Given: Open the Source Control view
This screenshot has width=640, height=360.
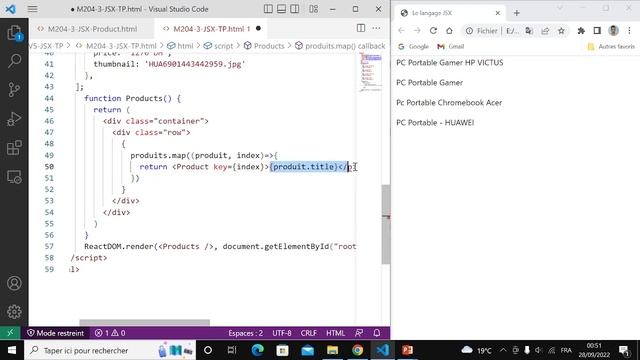Looking at the screenshot, I should pos(14,89).
